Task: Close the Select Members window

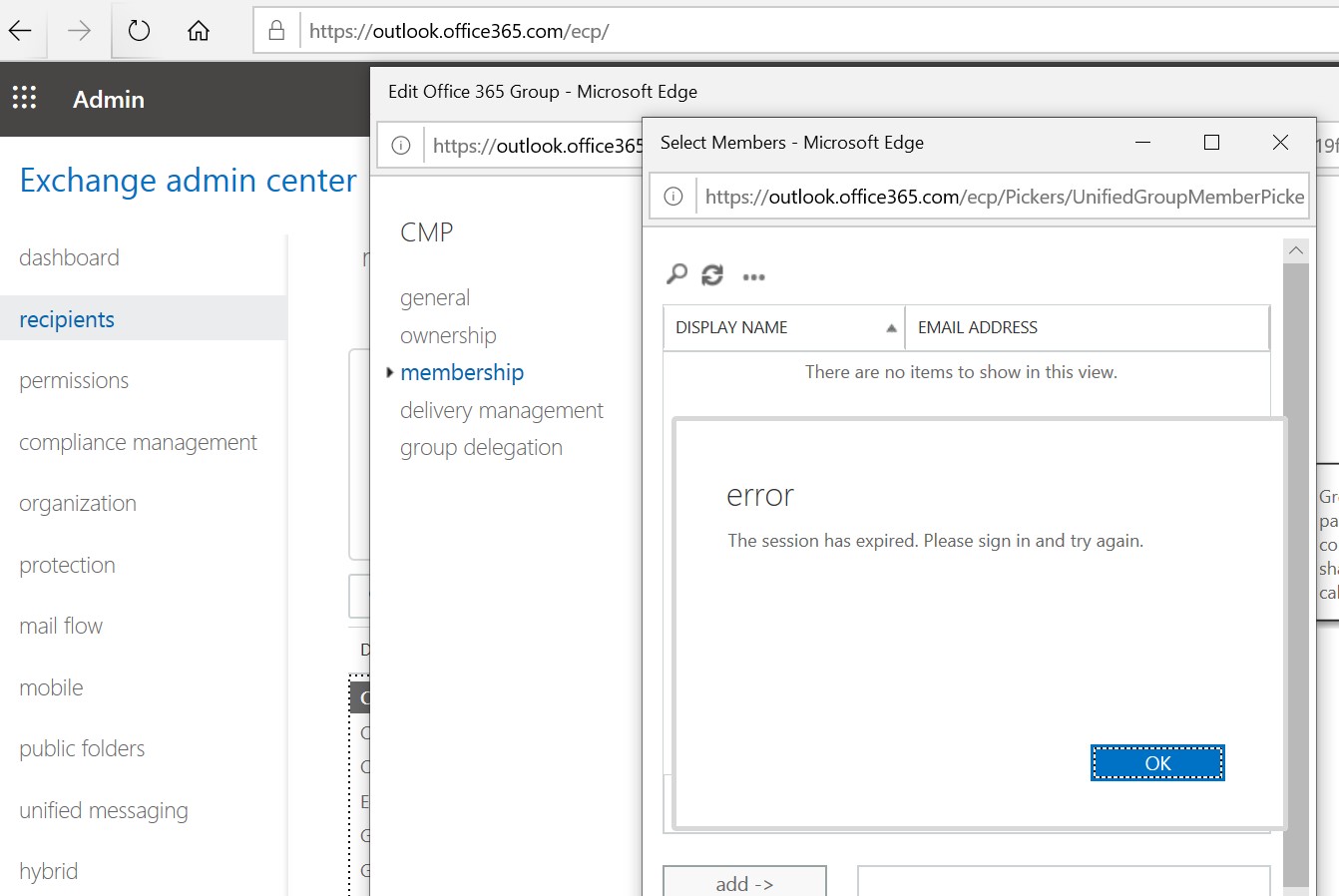Action: [x=1280, y=143]
